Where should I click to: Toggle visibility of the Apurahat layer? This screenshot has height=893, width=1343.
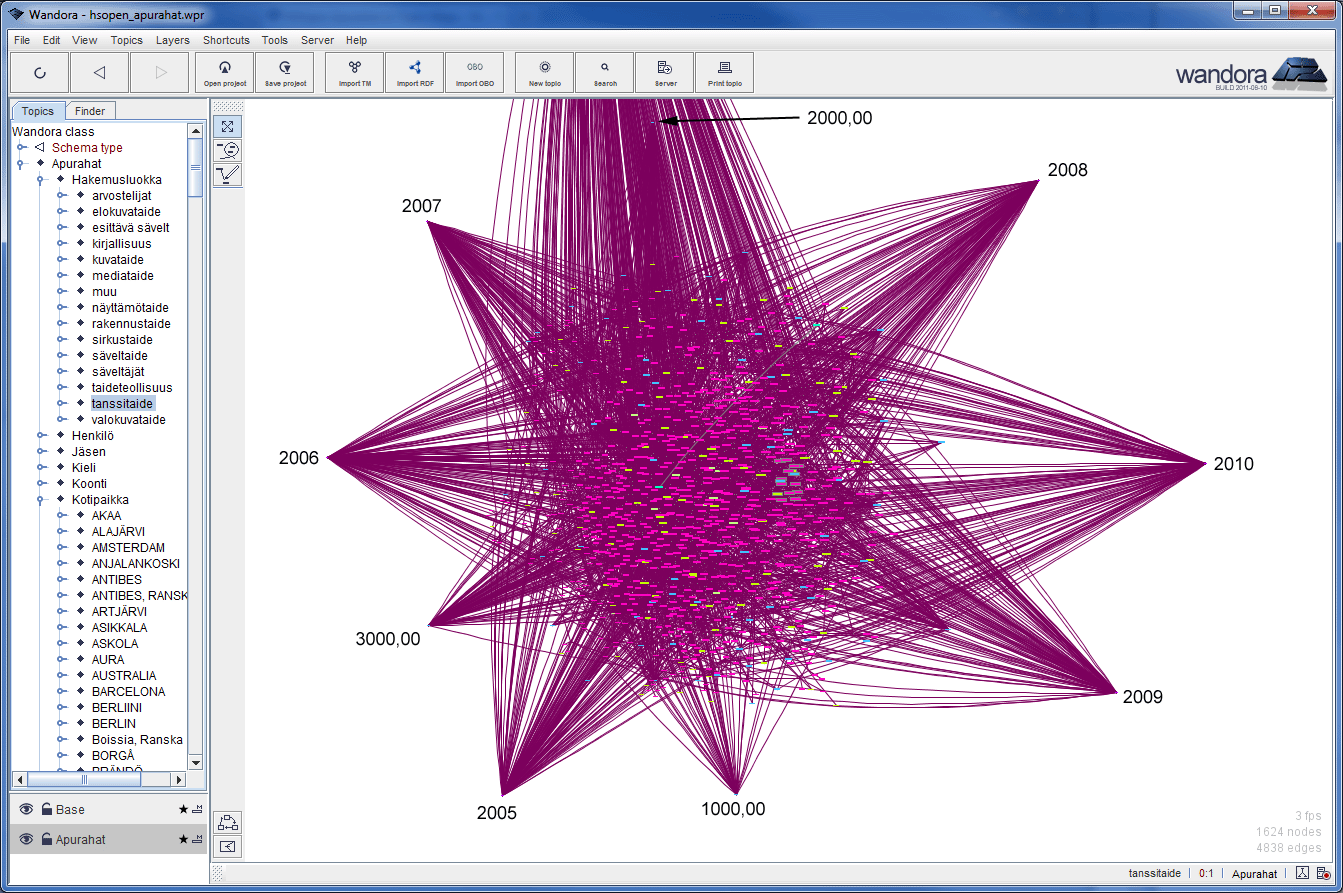26,839
